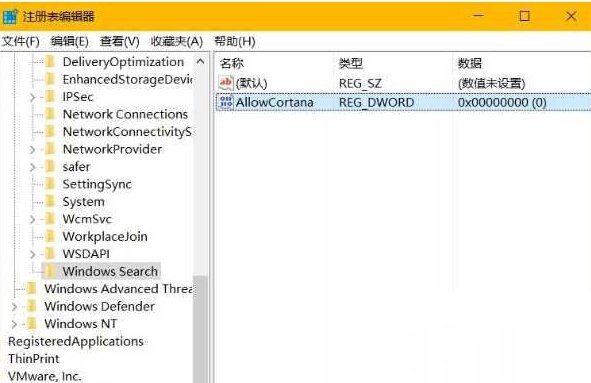Click the 0x00000000 (0) data cell
This screenshot has height=383, width=591.
pos(502,102)
